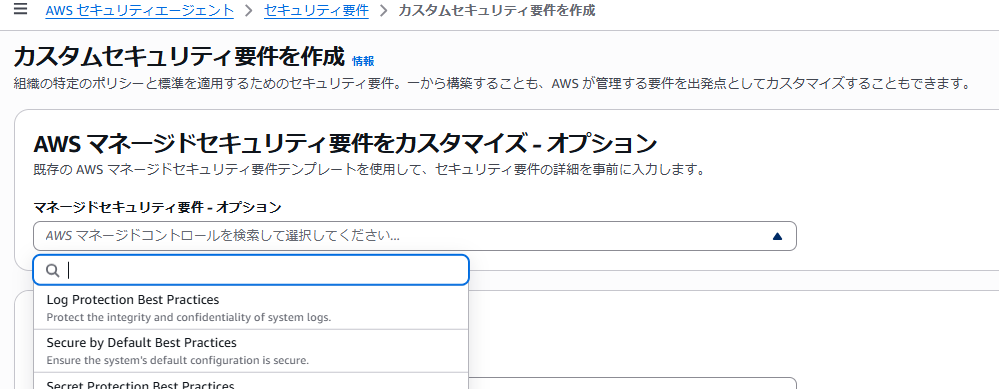Screen dimensions: 999x389
Task: Select Log Protection Best Practices option
Action: 251,308
